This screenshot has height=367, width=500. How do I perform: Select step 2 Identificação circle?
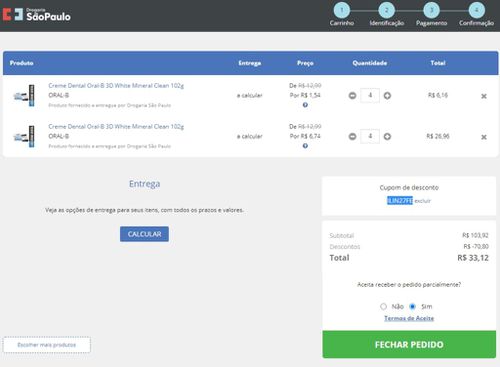pyautogui.click(x=387, y=10)
